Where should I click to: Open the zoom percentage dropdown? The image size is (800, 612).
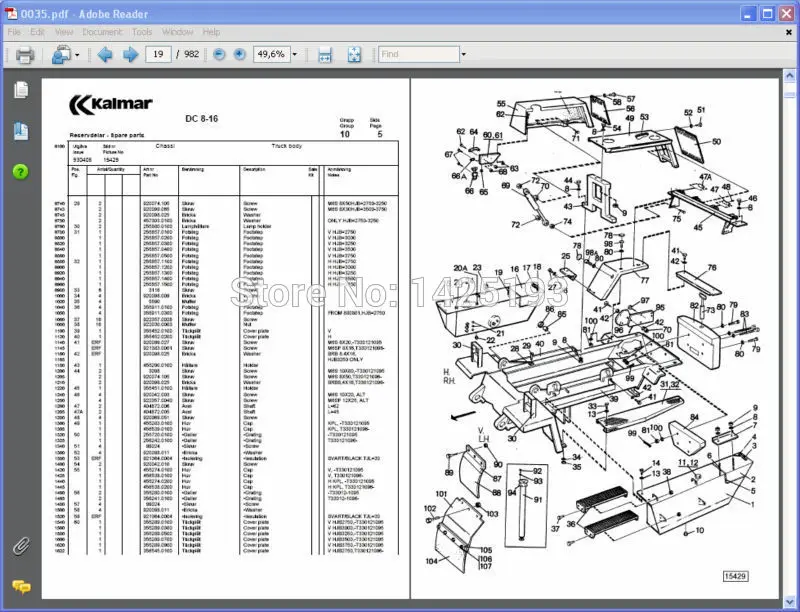[295, 54]
